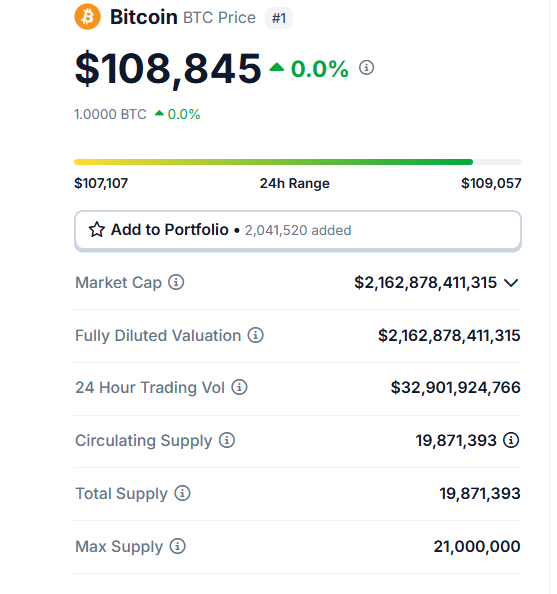Show Market Cap info tooltip icon
This screenshot has width=557, height=594.
click(x=176, y=282)
